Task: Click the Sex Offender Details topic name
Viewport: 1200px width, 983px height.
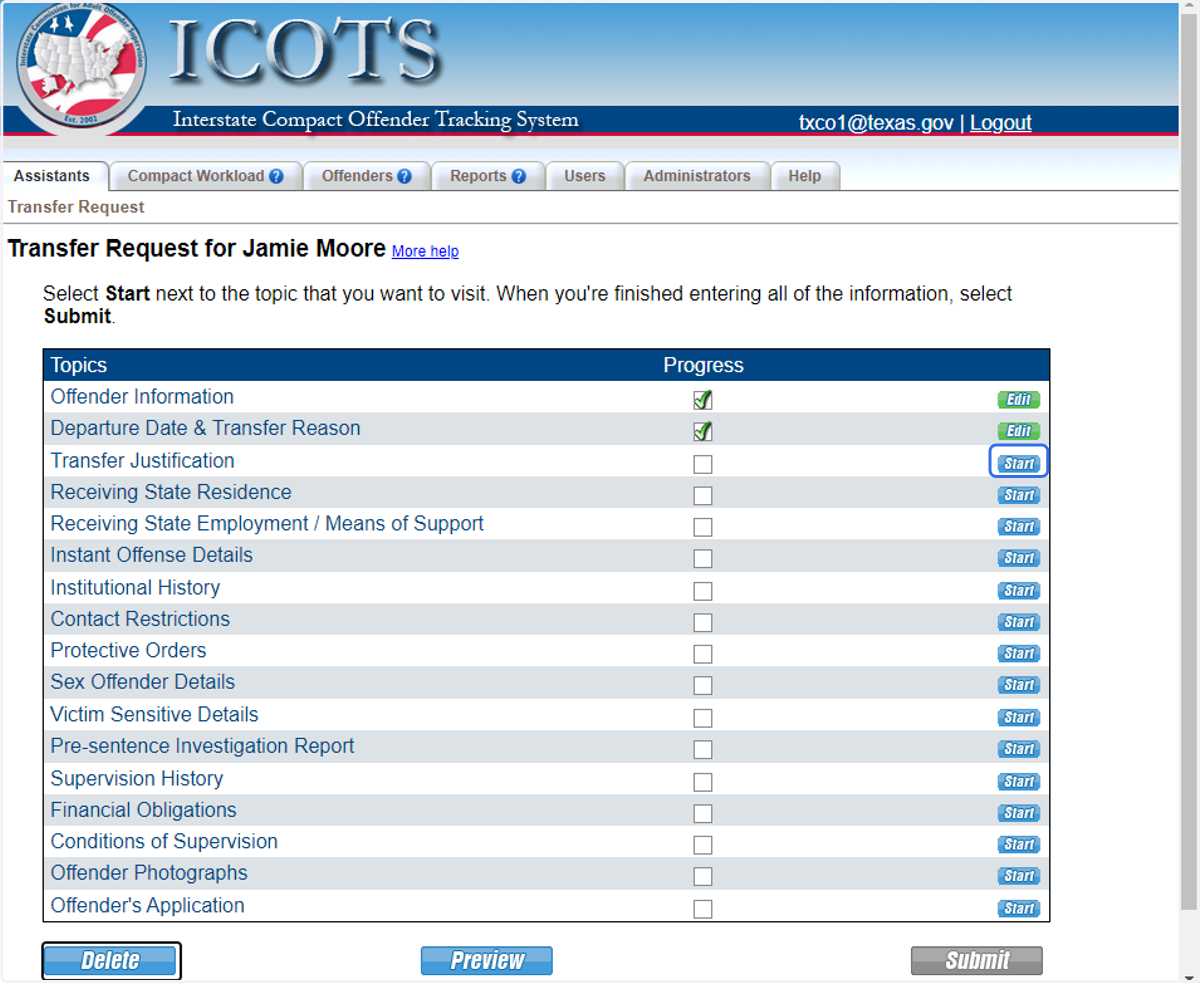Action: tap(143, 682)
